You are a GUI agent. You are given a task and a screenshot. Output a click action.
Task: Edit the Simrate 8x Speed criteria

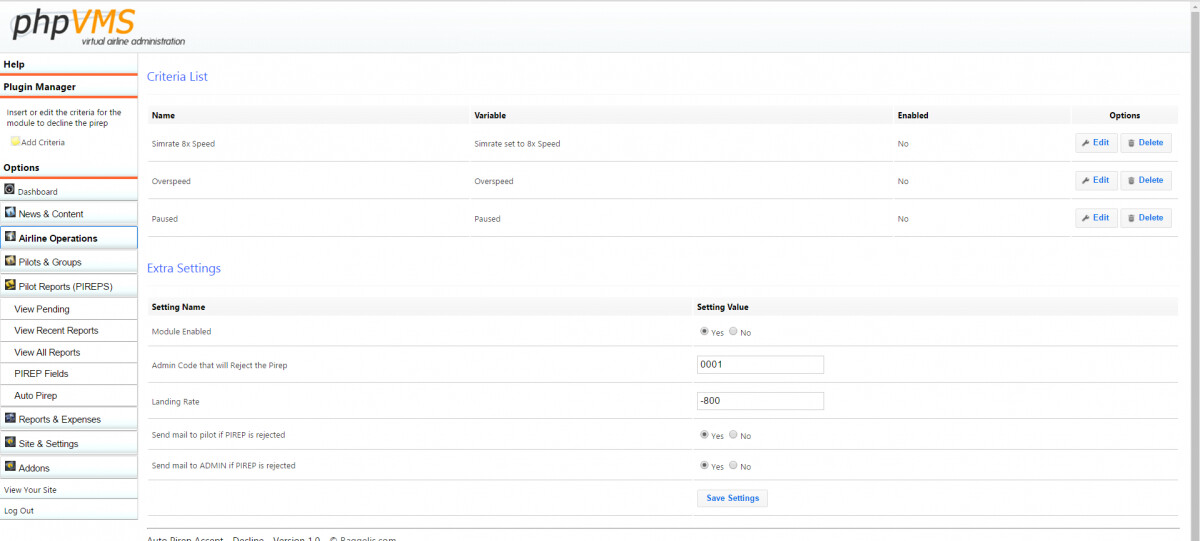point(1096,143)
